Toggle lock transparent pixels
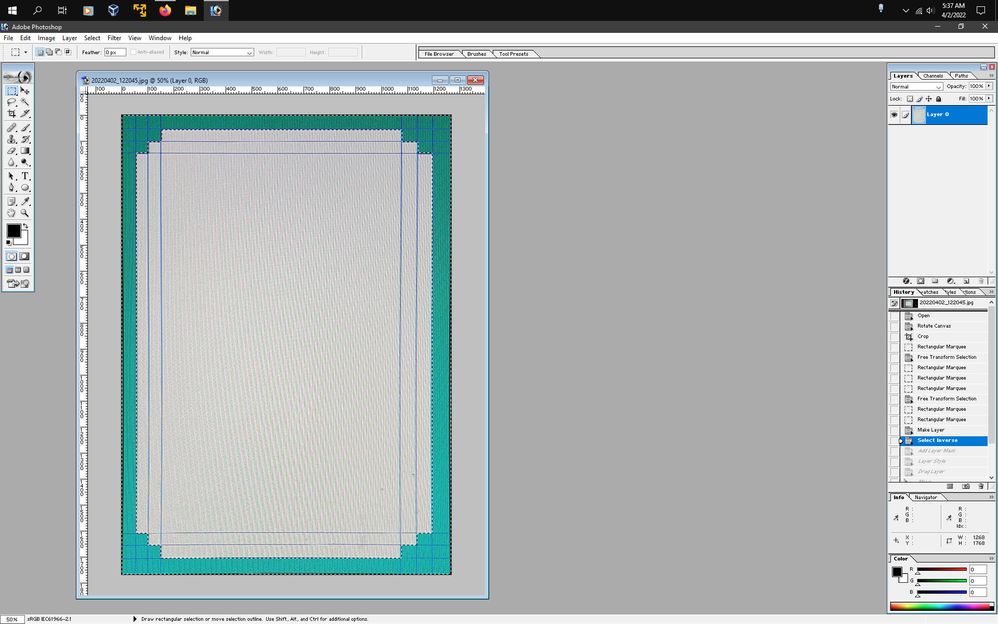Screen dimensions: 998x624 [x=910, y=99]
